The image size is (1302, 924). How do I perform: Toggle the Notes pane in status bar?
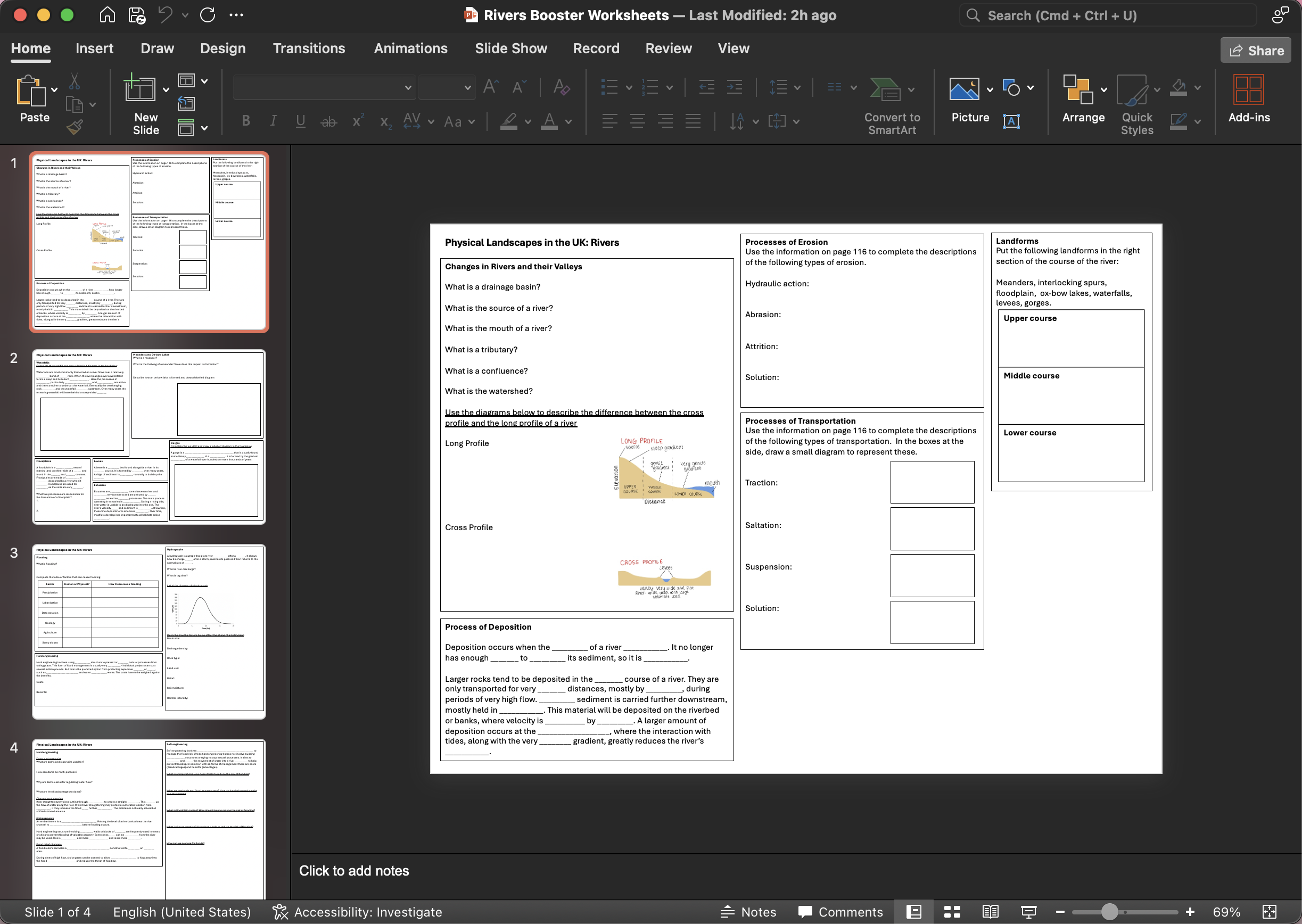click(x=748, y=911)
